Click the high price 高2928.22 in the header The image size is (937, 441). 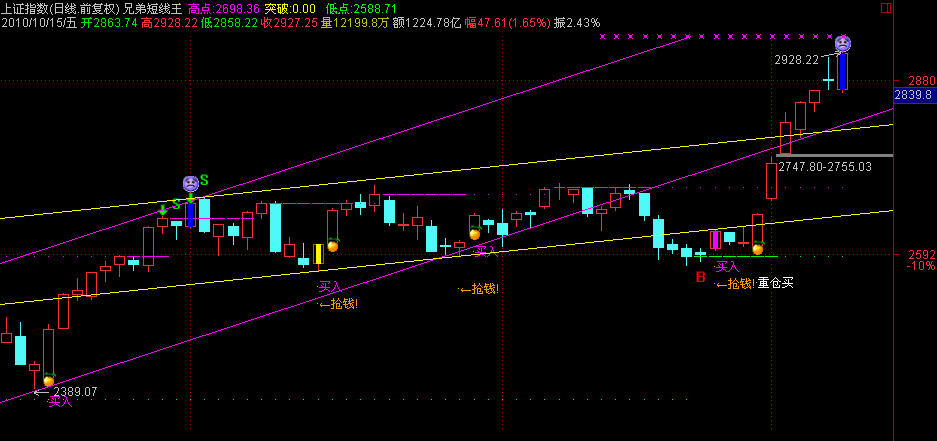(x=170, y=23)
